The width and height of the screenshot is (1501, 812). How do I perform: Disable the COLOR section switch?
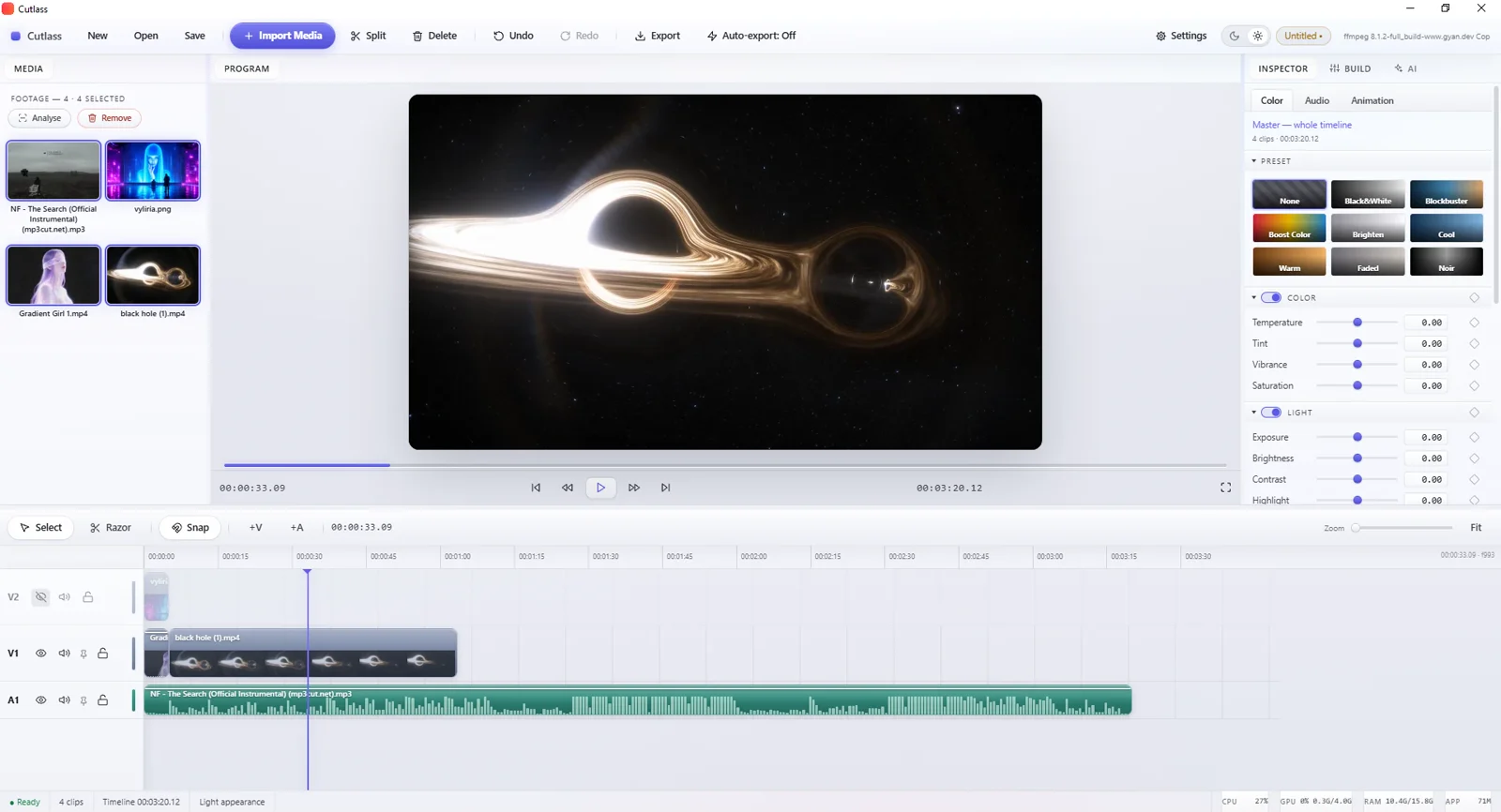tap(1271, 297)
